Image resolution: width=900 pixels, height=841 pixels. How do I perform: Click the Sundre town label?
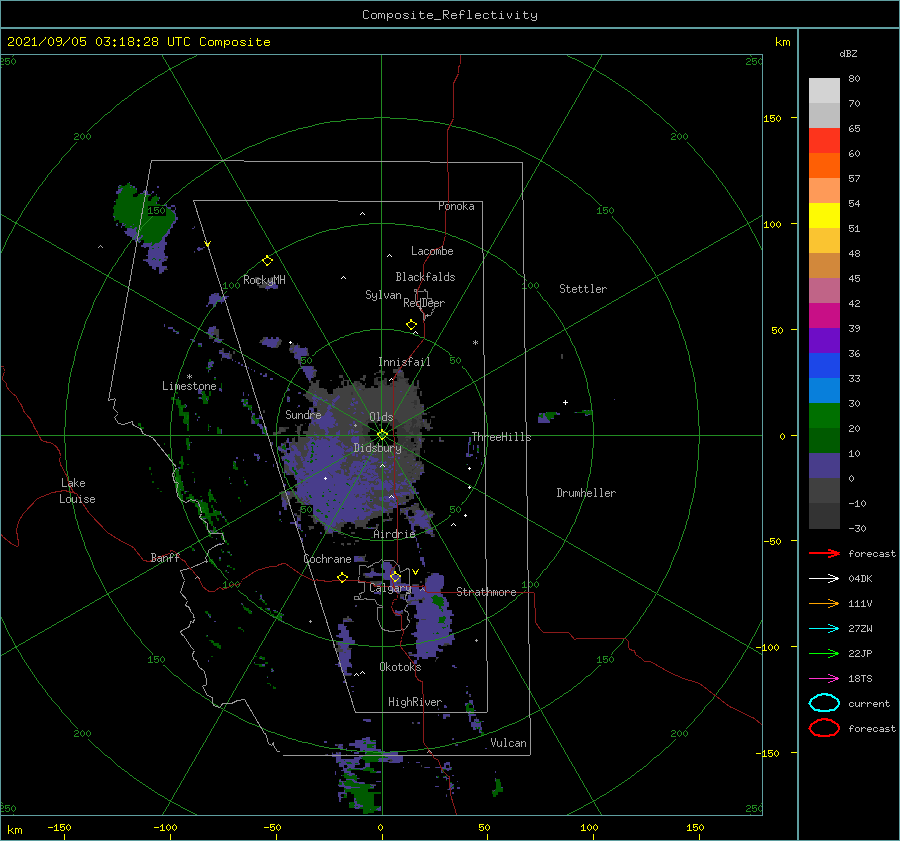(x=303, y=414)
